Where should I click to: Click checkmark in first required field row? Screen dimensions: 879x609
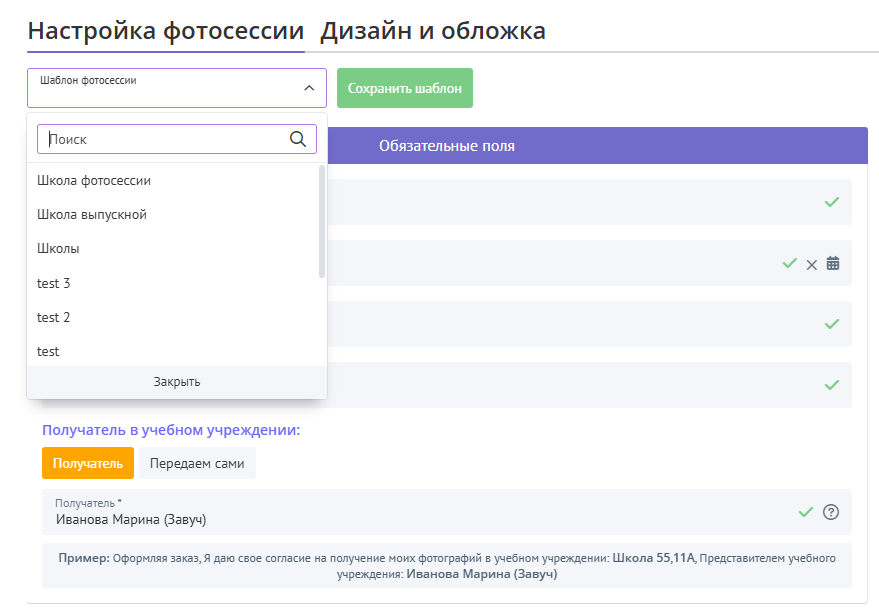click(x=831, y=202)
